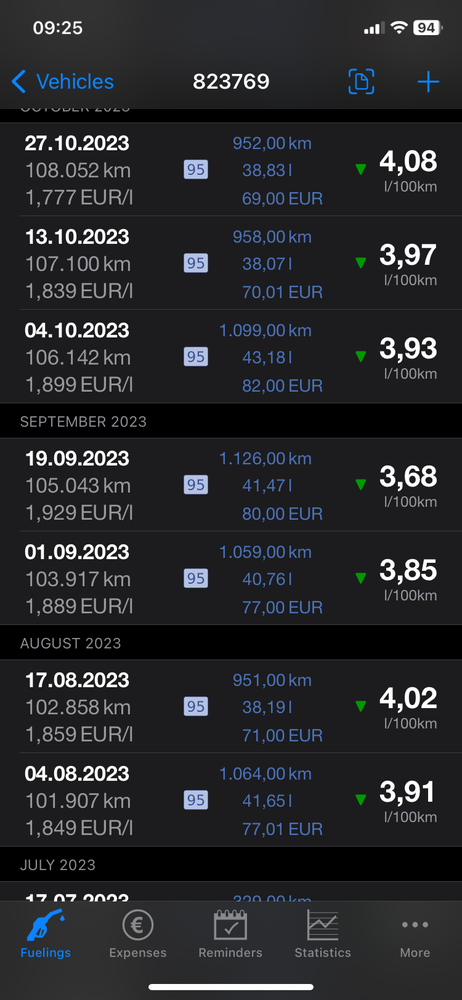Select the 01.09.2023 fueling record
This screenshot has height=1000, width=462.
click(x=231, y=578)
